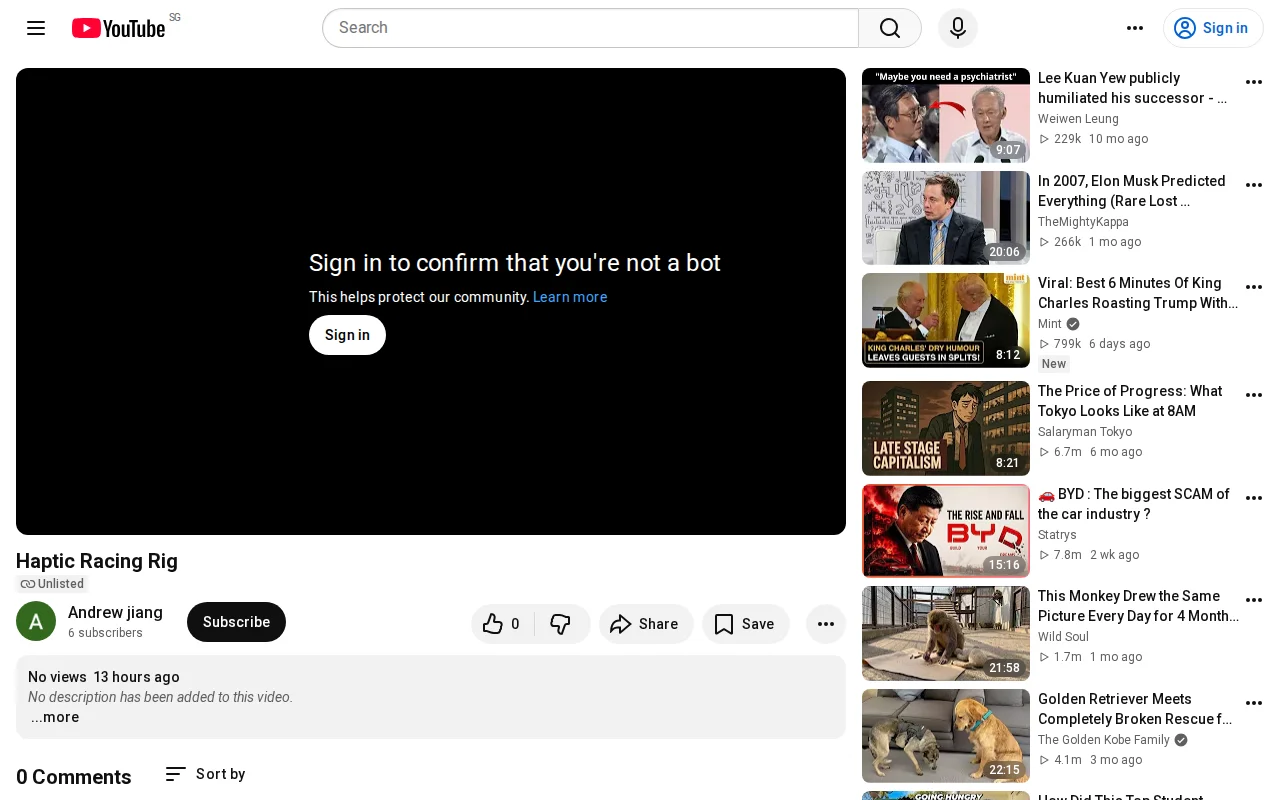Open the Sort by comments dropdown

click(x=205, y=774)
